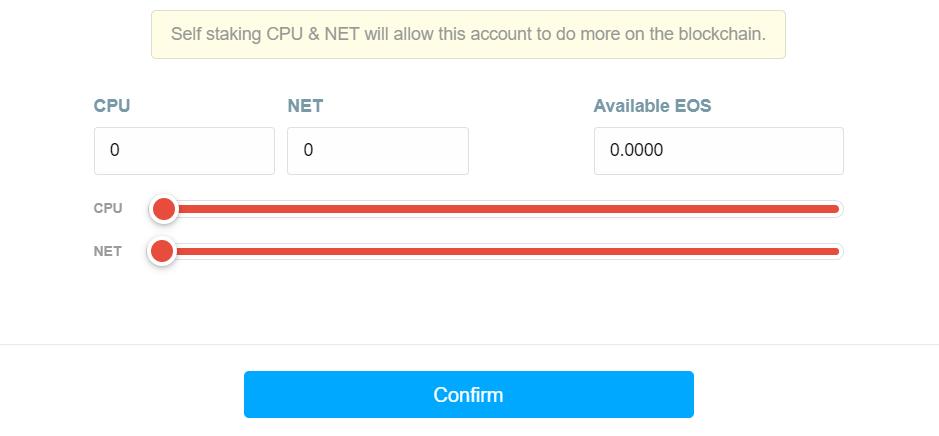Click the divider line above Confirm
Viewport: 939px width, 436px height.
(x=468, y=345)
